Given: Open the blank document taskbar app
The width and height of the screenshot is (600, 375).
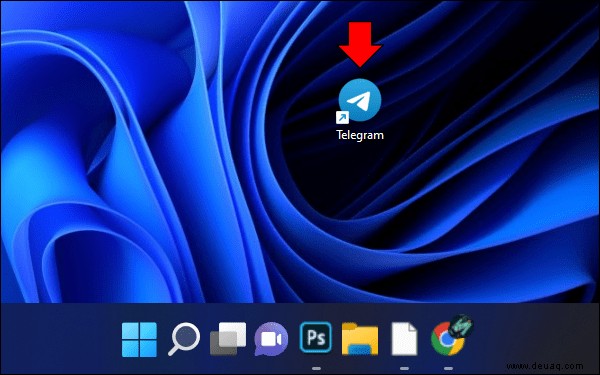Looking at the screenshot, I should coord(404,339).
